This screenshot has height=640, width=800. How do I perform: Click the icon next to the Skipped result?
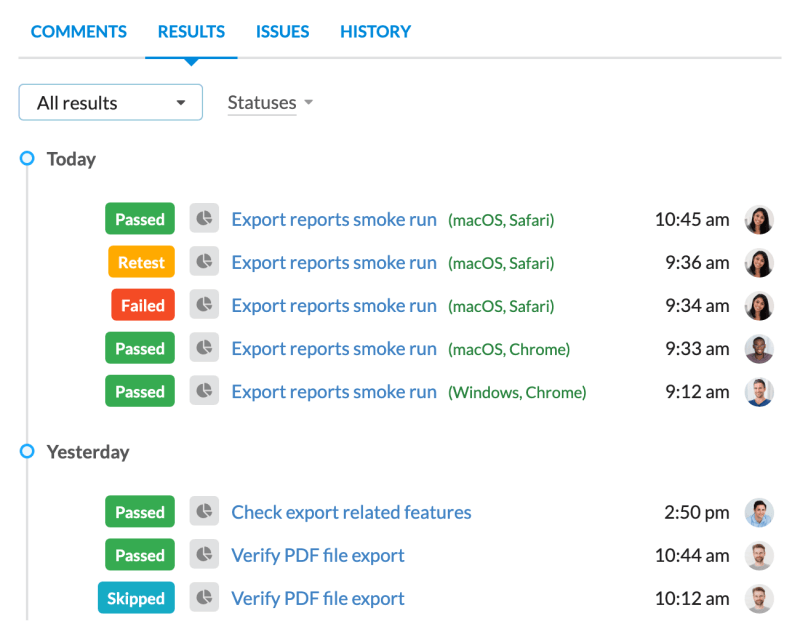[204, 598]
